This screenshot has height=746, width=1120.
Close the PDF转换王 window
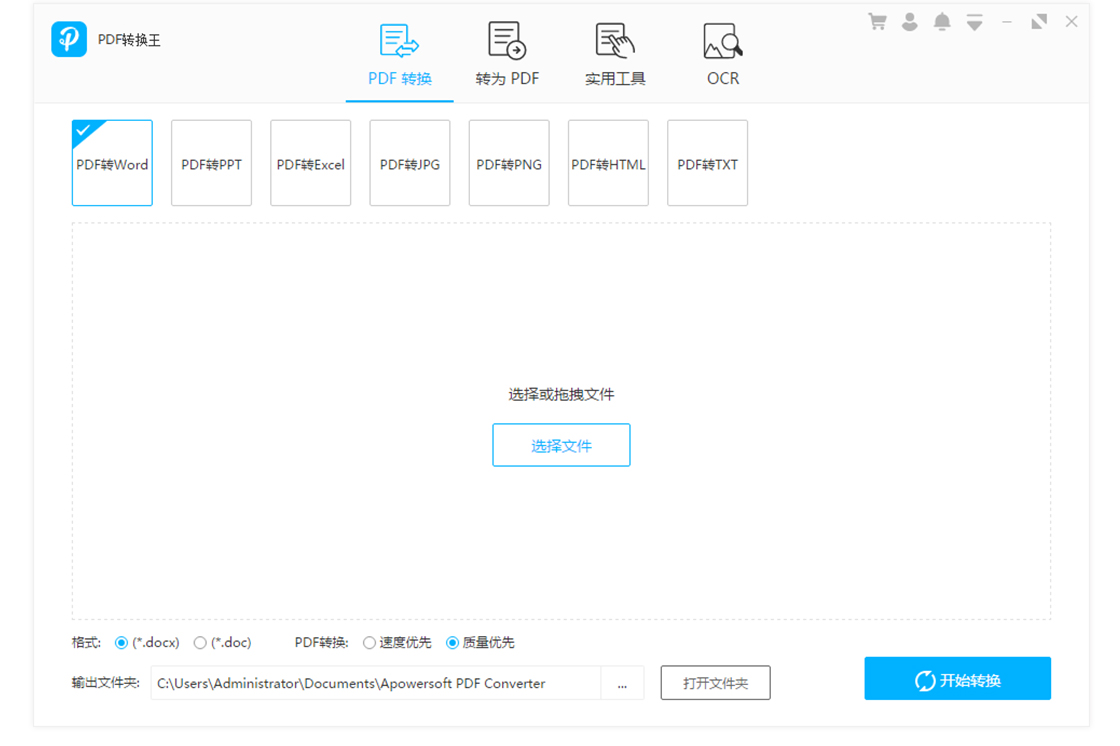tap(1071, 21)
